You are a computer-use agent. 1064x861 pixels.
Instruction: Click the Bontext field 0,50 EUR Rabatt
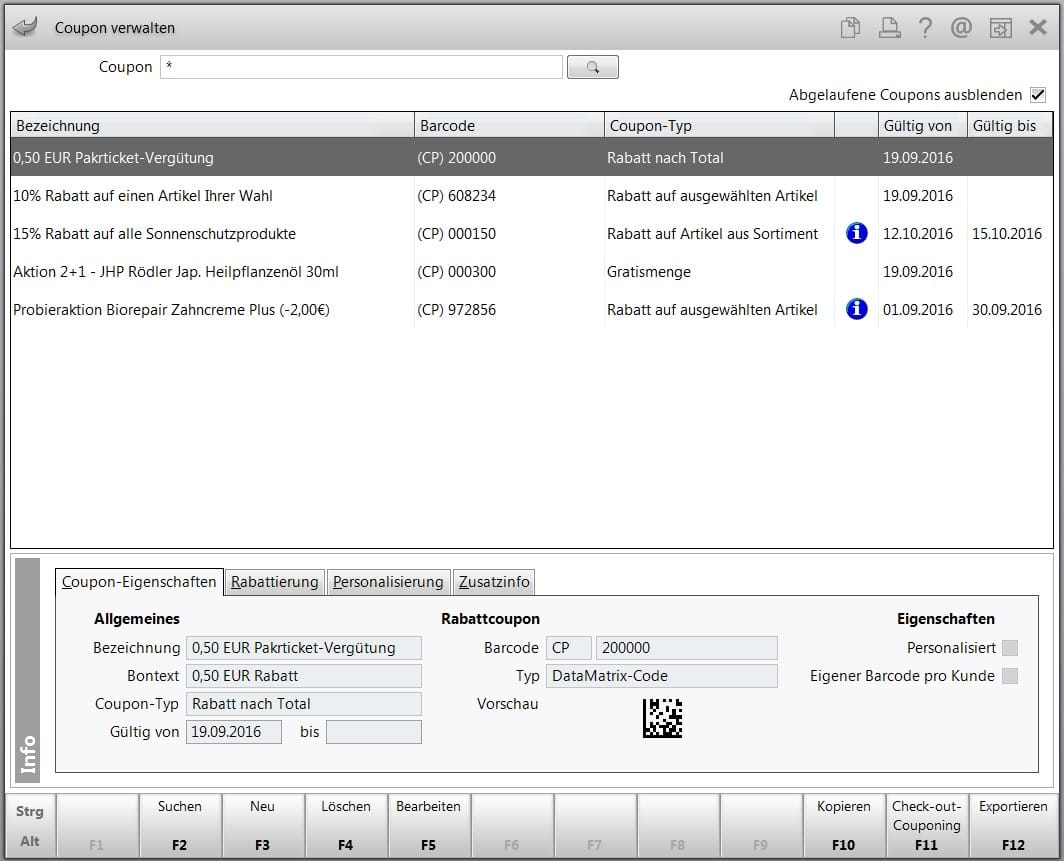pos(304,676)
